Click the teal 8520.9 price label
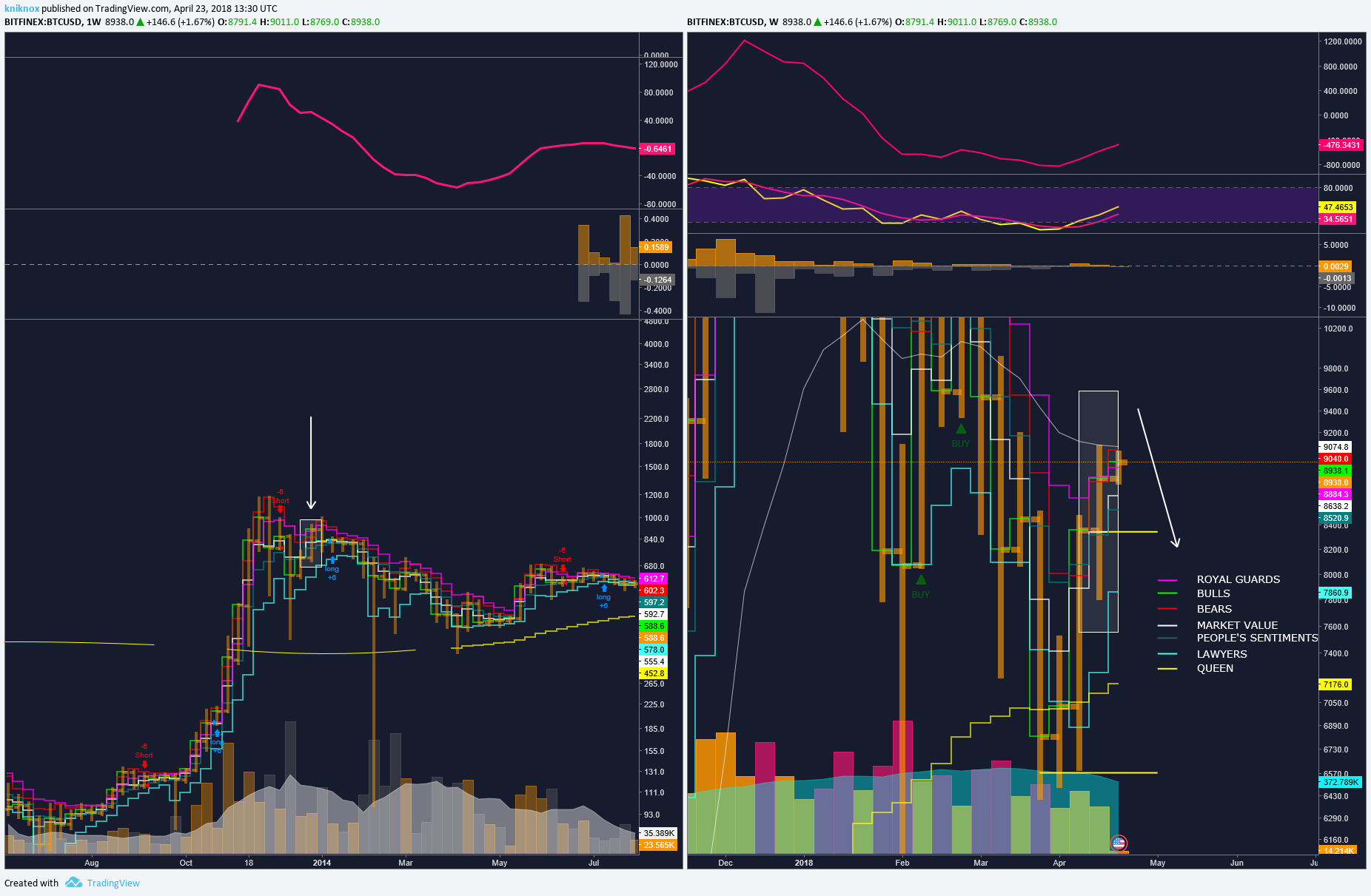The image size is (1371, 896). tap(1335, 518)
